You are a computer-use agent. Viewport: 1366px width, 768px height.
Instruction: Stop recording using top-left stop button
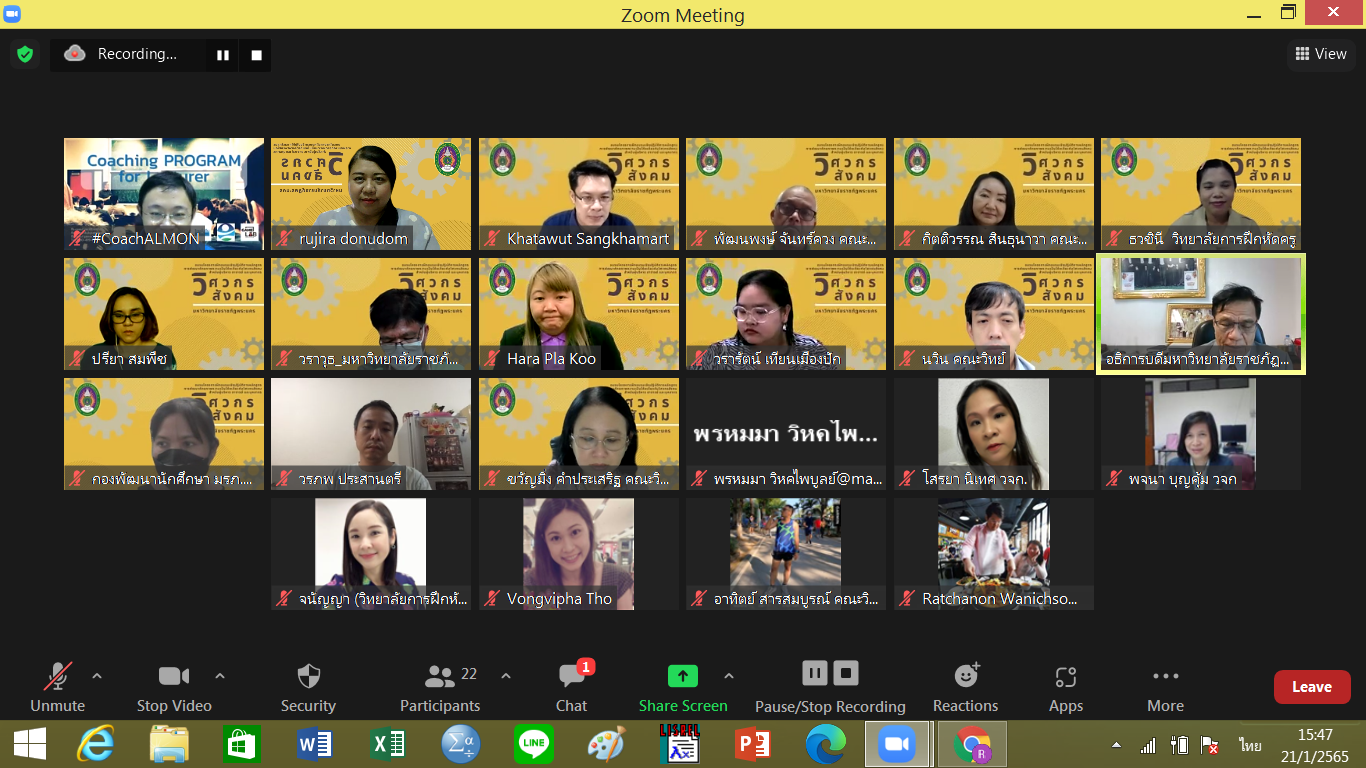click(256, 55)
